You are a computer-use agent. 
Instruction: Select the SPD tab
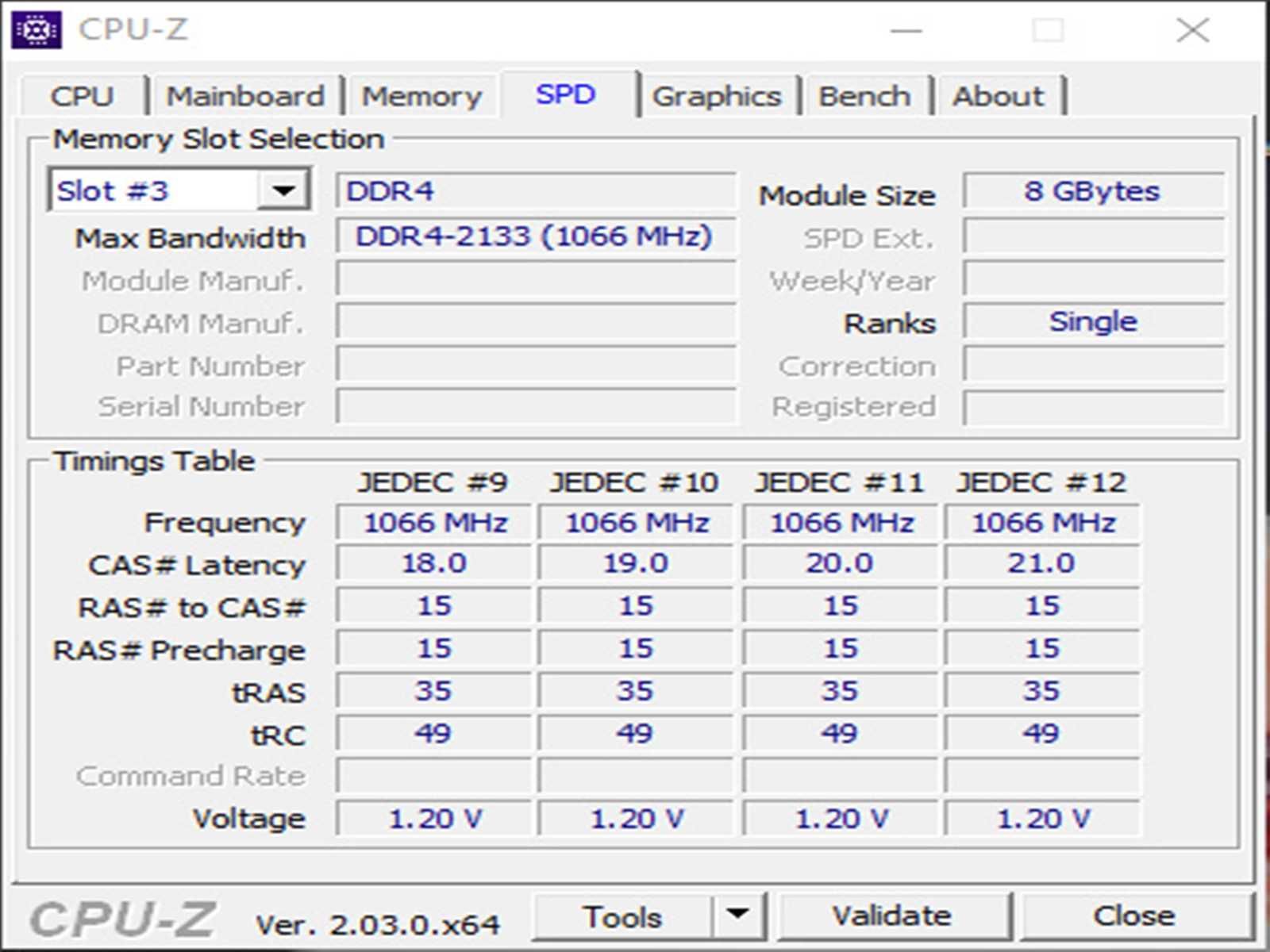click(565, 94)
